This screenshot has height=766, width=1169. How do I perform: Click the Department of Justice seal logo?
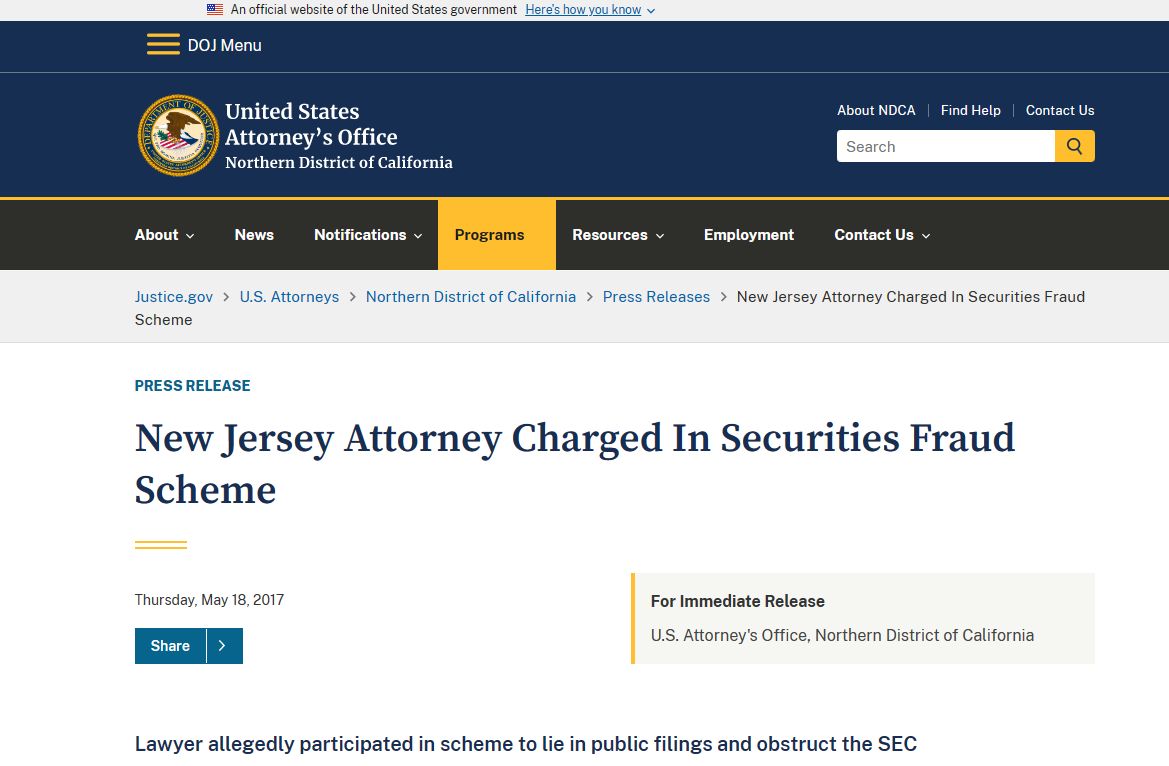[178, 136]
